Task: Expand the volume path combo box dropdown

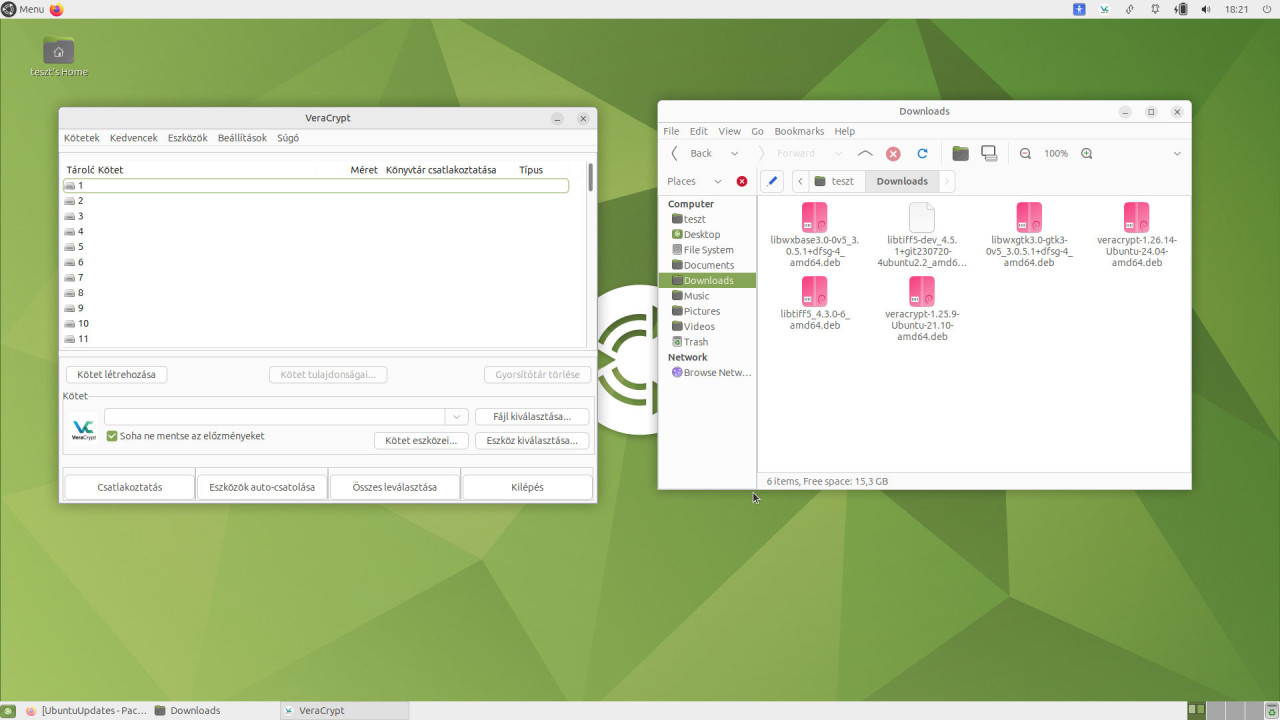Action: click(x=456, y=417)
